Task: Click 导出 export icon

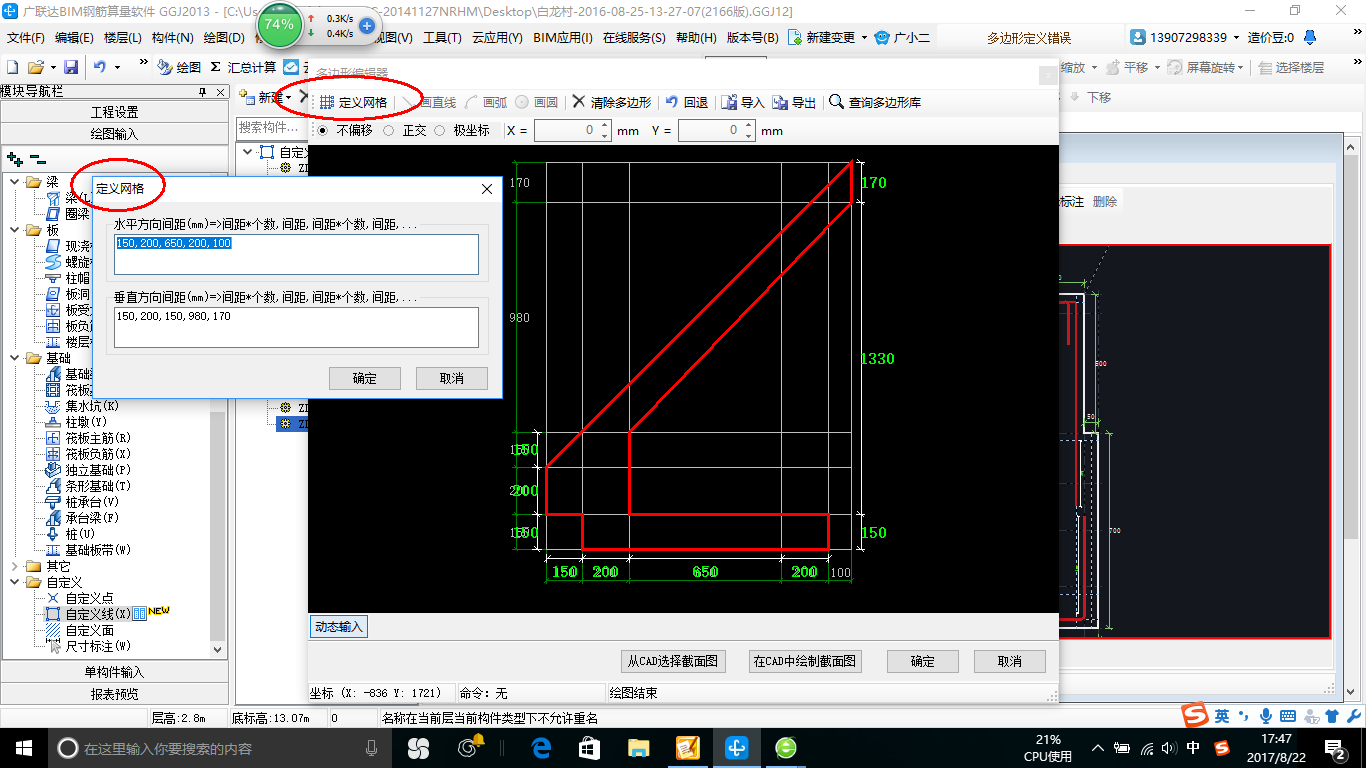Action: 794,102
